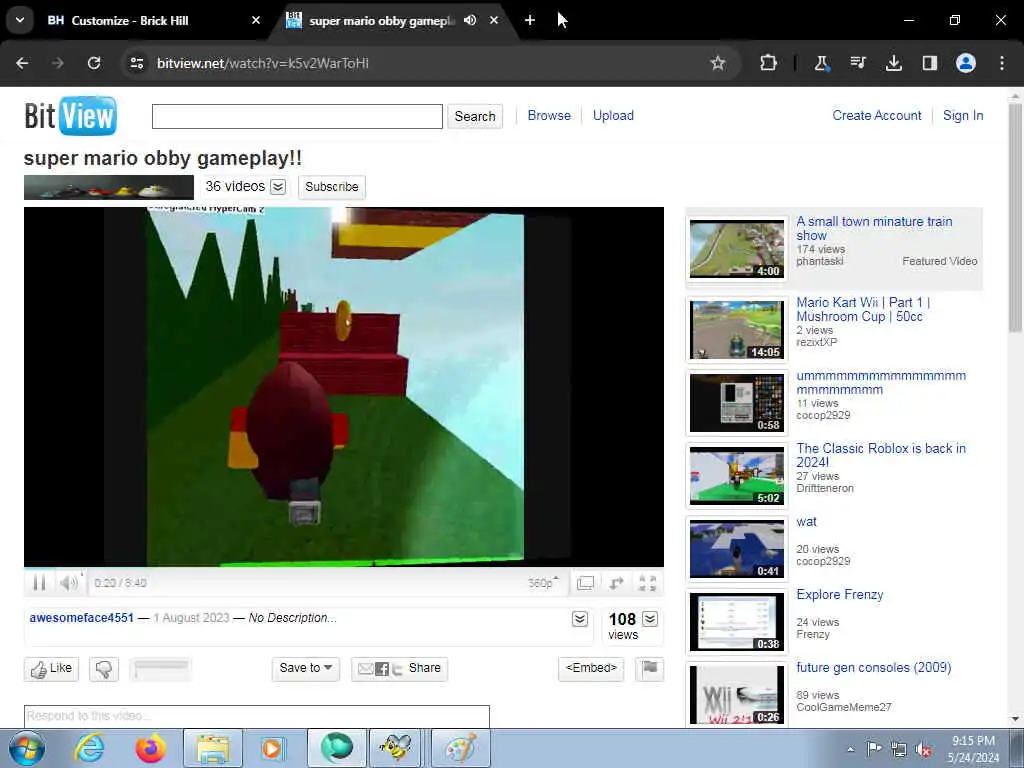Open a new browser tab

pyautogui.click(x=530, y=20)
